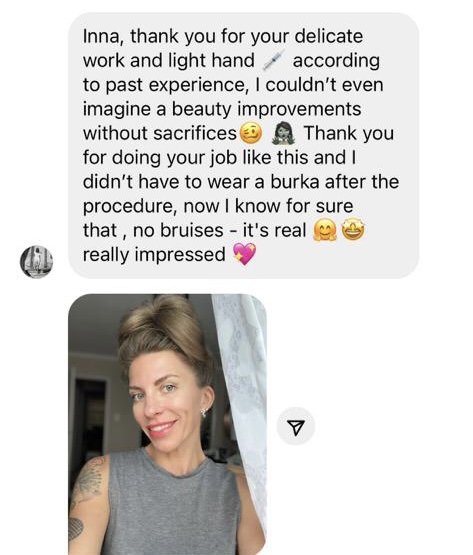473x555 pixels.
Task: Click the hugging face emoji after "it's real"
Action: tap(325, 230)
